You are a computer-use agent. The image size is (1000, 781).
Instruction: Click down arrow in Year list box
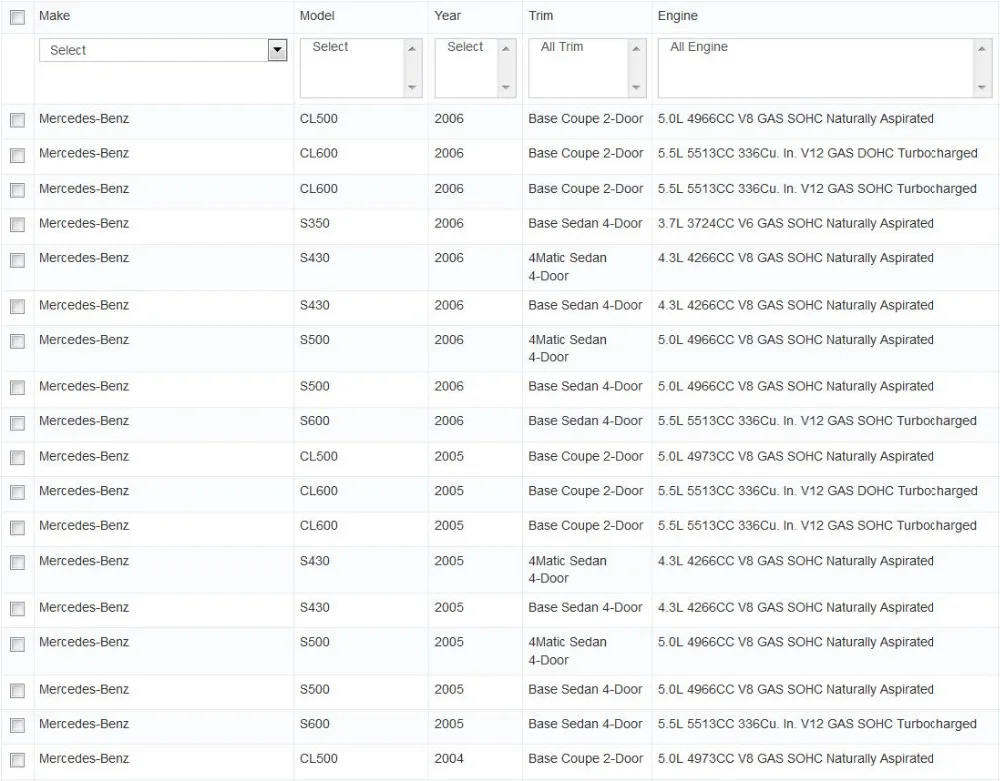pyautogui.click(x=506, y=87)
